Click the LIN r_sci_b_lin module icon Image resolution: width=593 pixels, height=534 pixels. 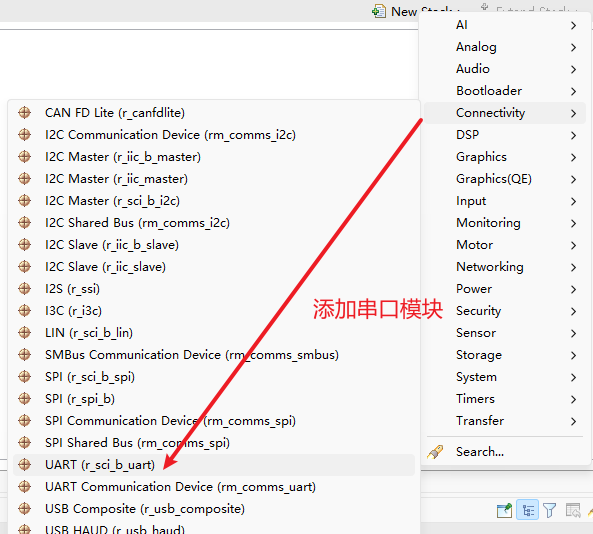(25, 332)
